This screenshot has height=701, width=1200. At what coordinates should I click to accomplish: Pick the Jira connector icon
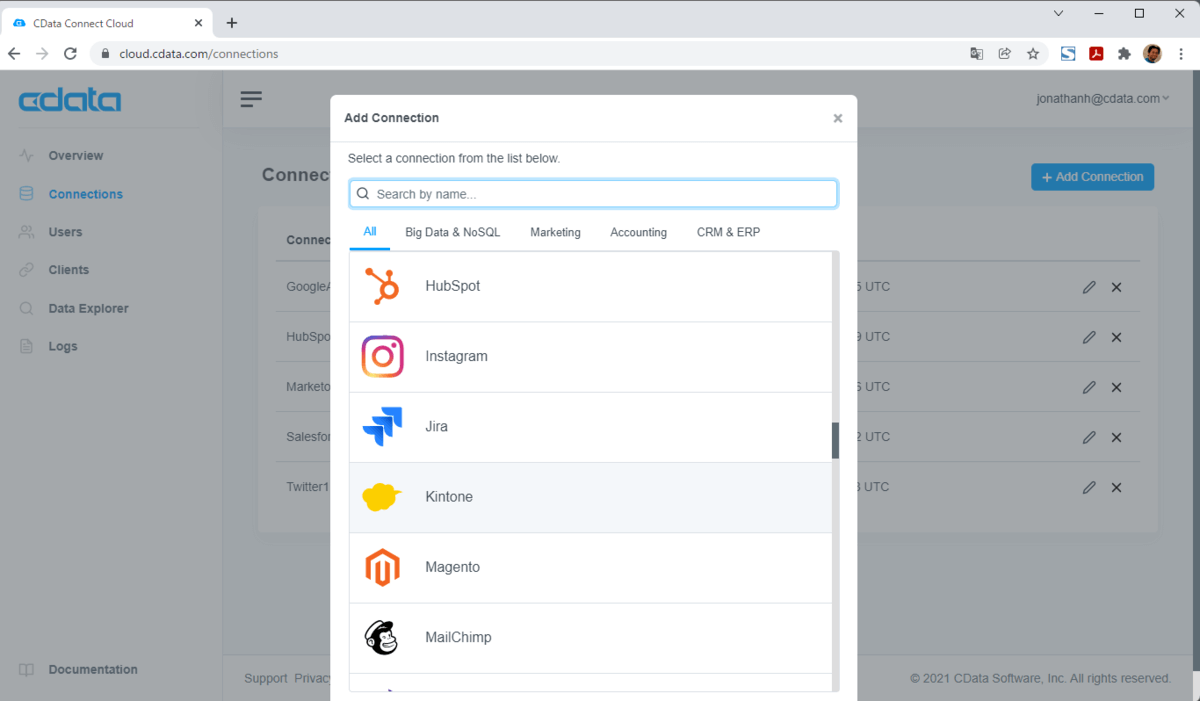tap(382, 426)
